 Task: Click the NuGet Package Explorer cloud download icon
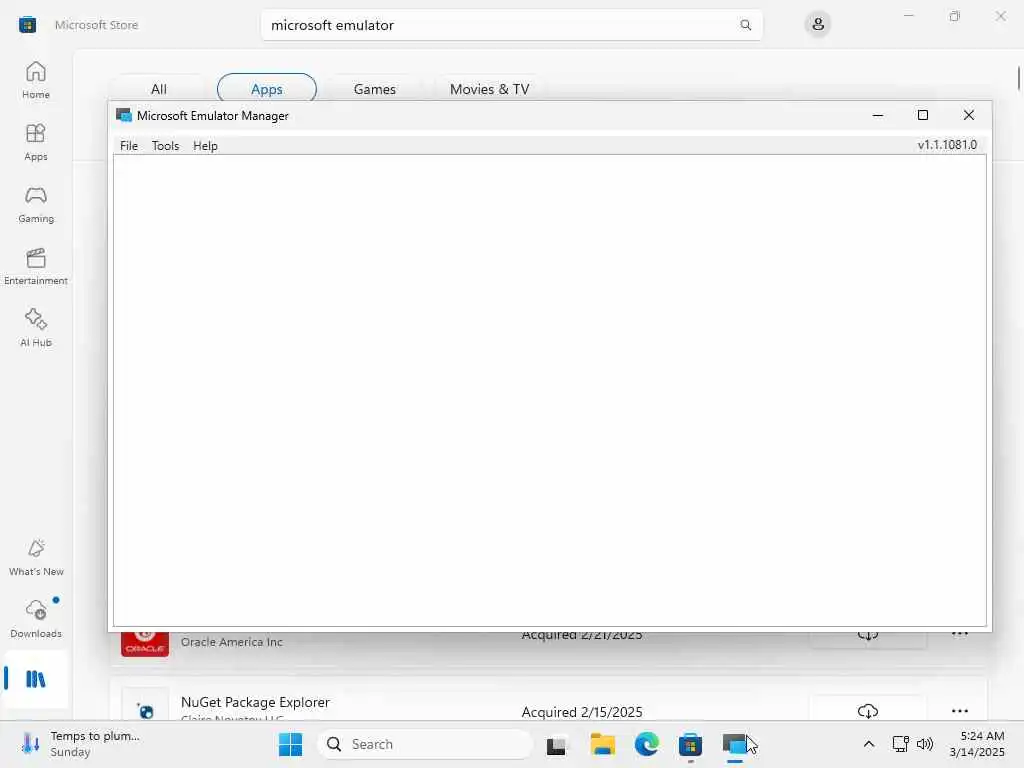point(867,711)
